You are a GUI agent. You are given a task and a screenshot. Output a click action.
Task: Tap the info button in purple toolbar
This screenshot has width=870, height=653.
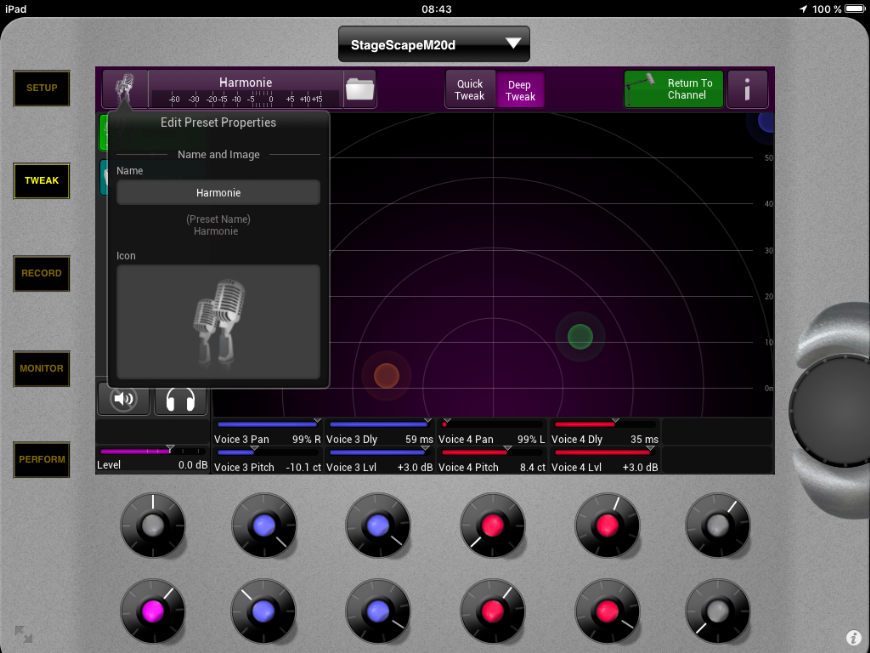(x=747, y=90)
